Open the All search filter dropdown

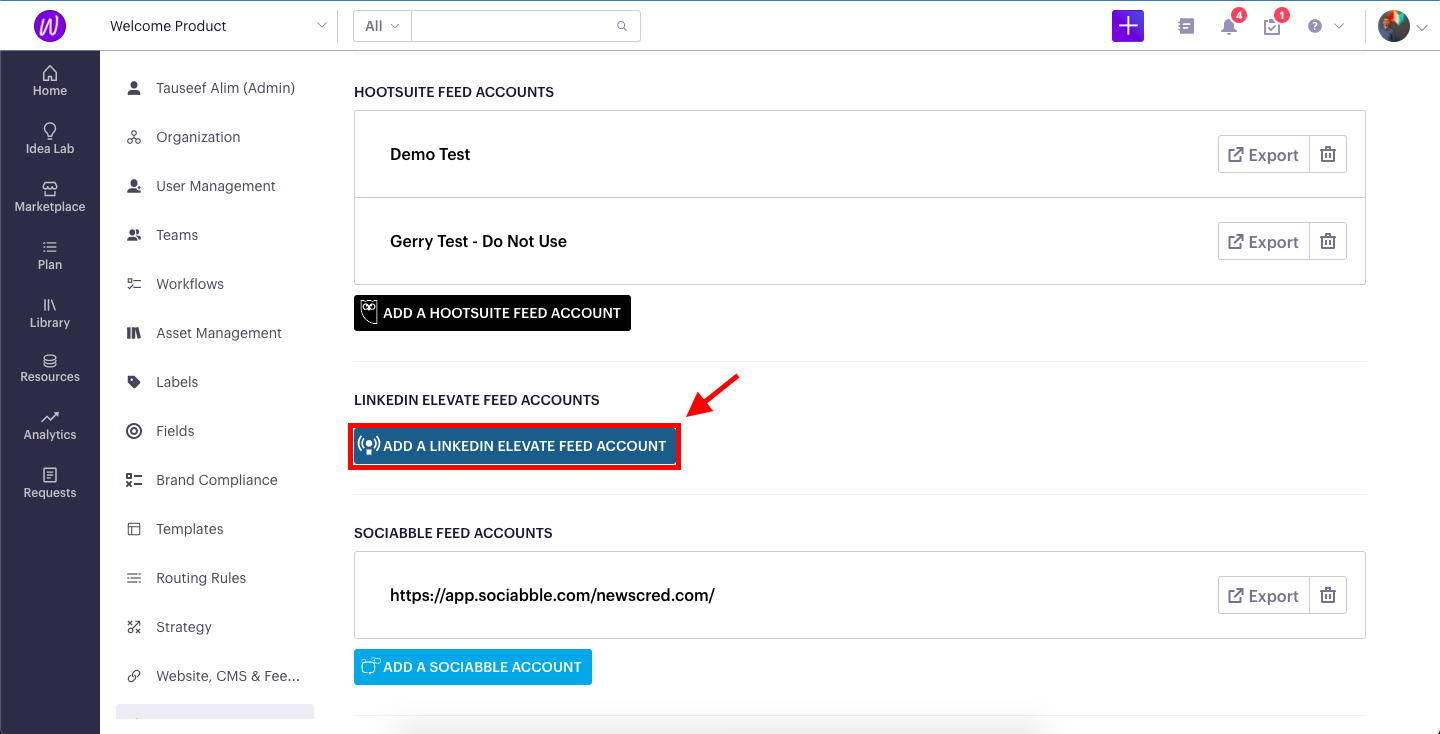pos(382,26)
